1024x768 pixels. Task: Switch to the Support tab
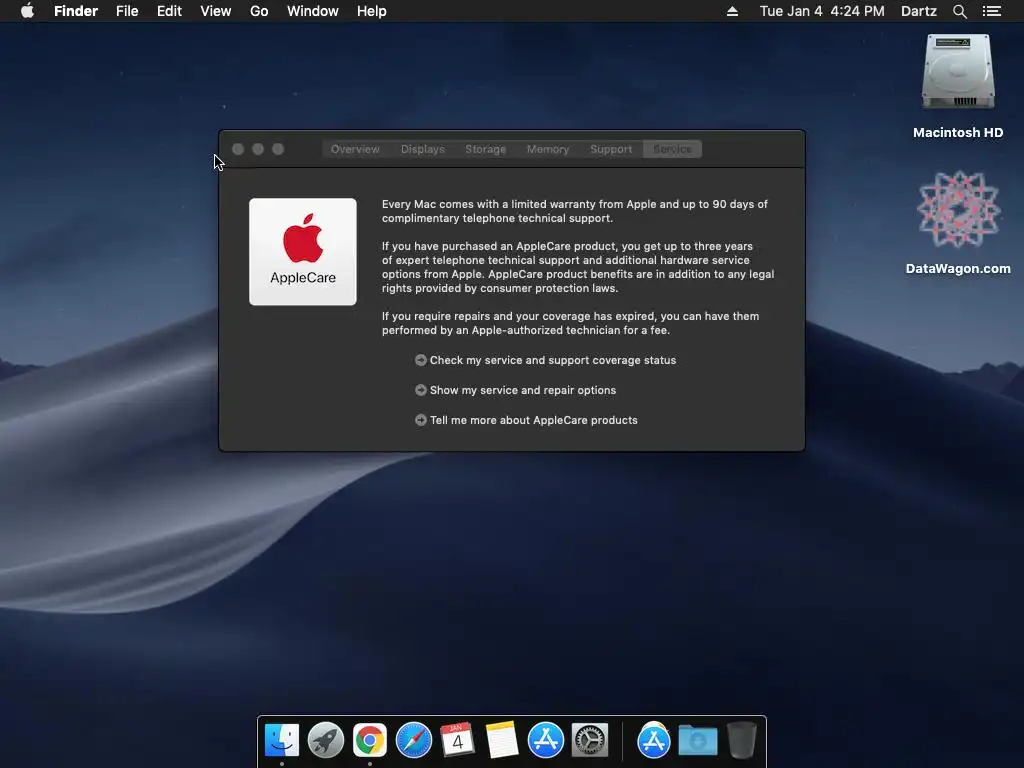pos(611,149)
